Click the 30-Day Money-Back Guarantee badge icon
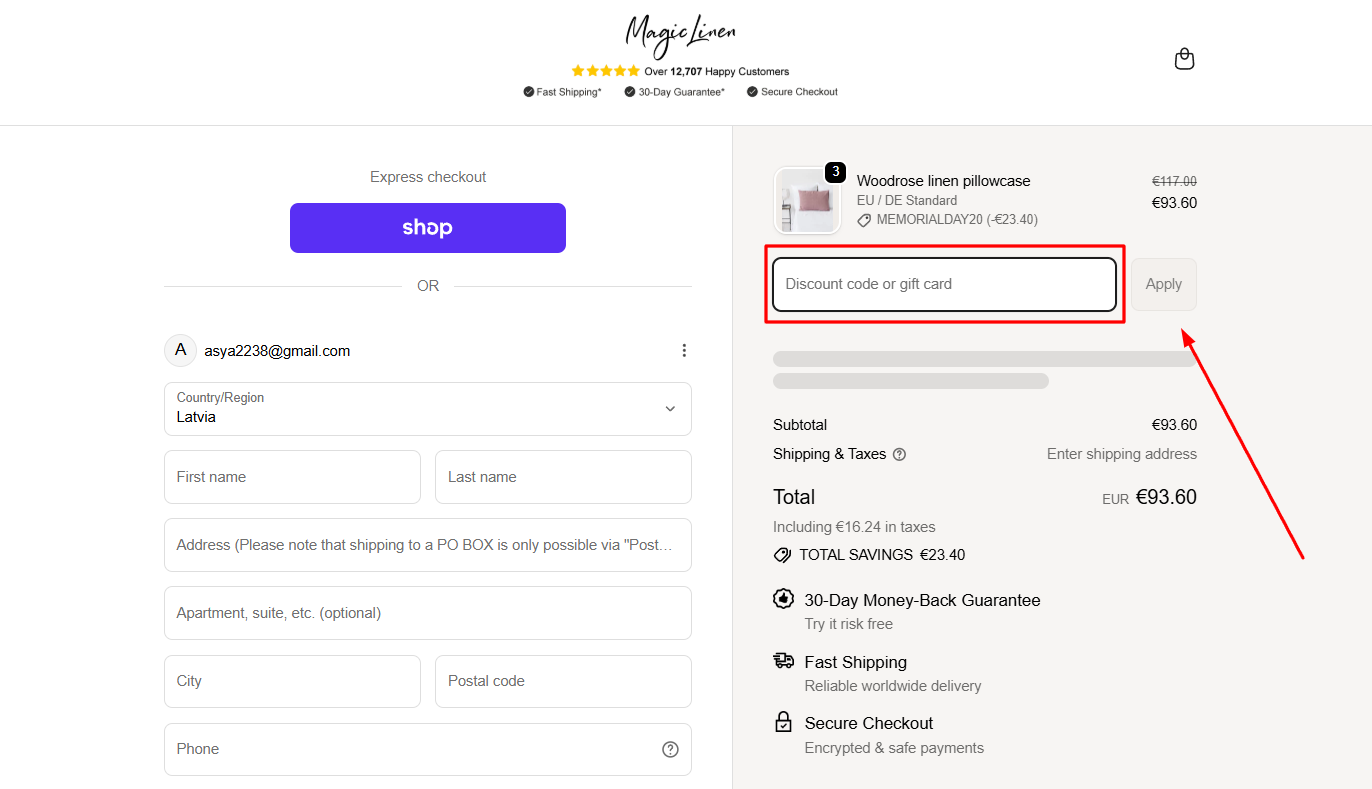The width and height of the screenshot is (1372, 789). pos(783,599)
